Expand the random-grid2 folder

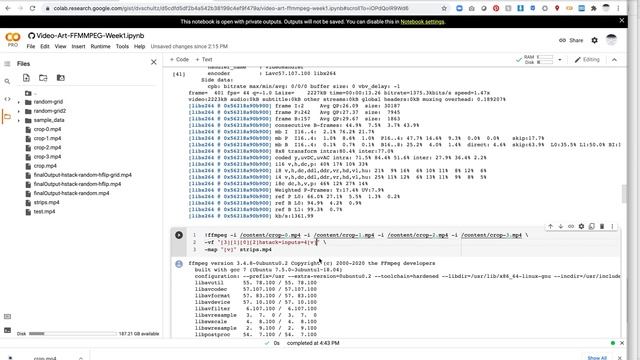(18, 111)
